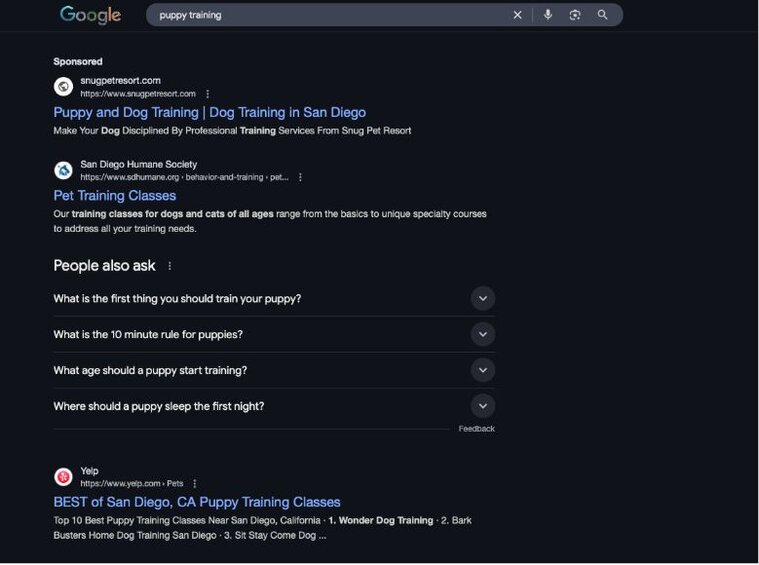Click the magnifying glass search icon
Screen dimensions: 759x565
pyautogui.click(x=602, y=15)
